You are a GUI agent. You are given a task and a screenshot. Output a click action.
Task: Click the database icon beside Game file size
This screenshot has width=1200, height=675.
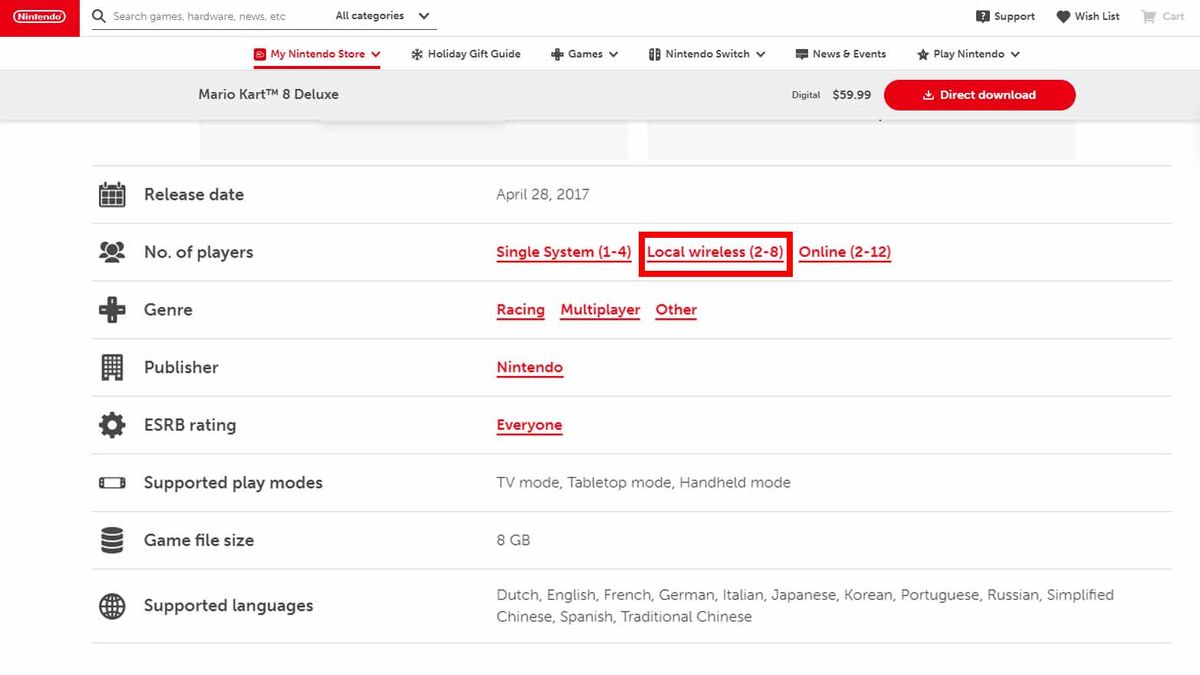(110, 540)
